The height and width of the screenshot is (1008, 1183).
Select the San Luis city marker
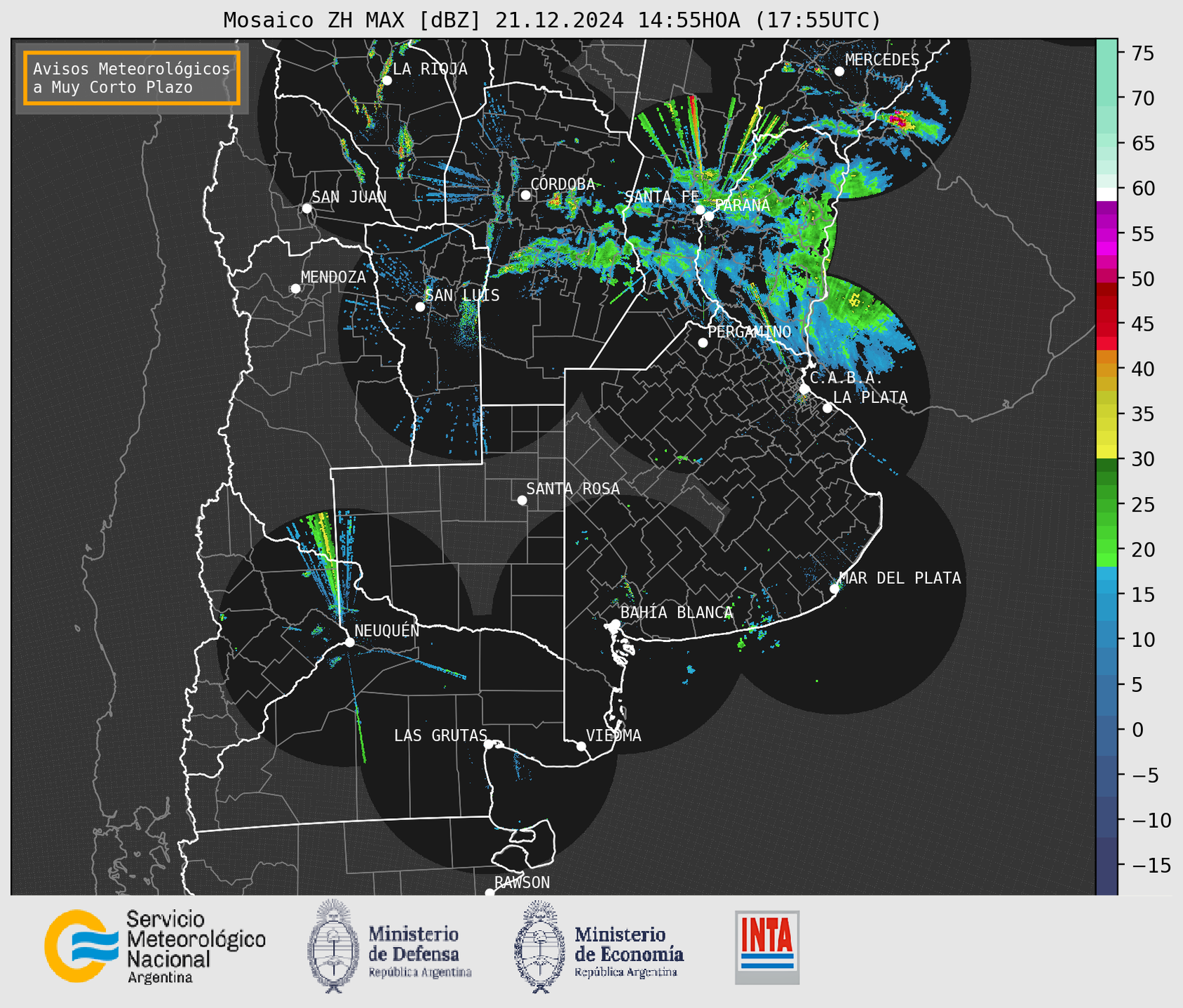pos(420,307)
